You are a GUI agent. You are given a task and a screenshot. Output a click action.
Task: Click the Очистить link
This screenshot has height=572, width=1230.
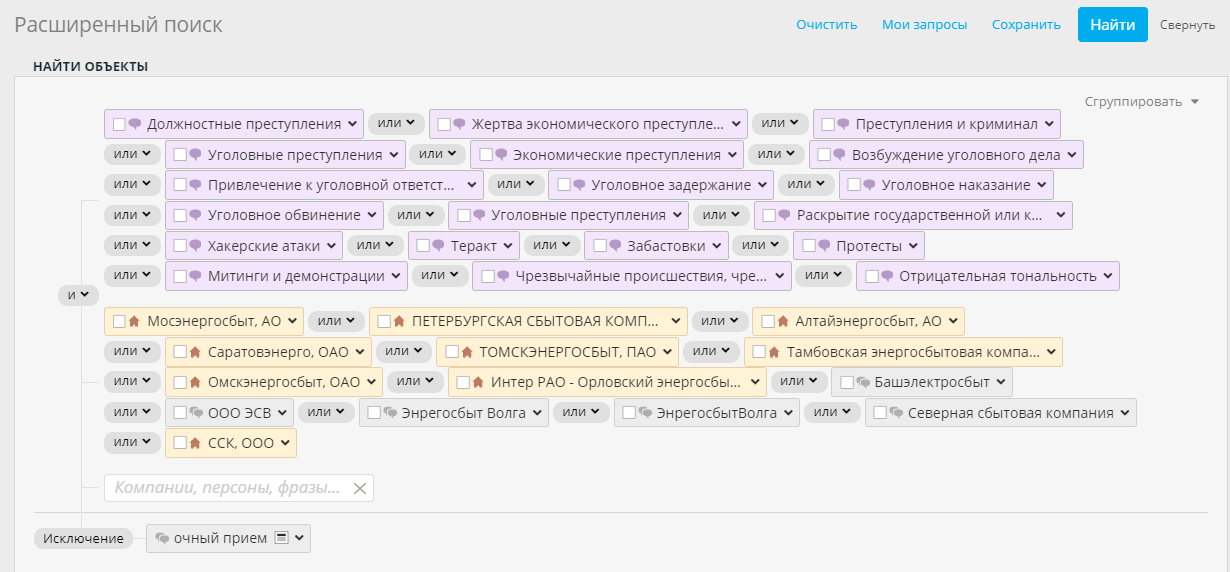tap(827, 25)
